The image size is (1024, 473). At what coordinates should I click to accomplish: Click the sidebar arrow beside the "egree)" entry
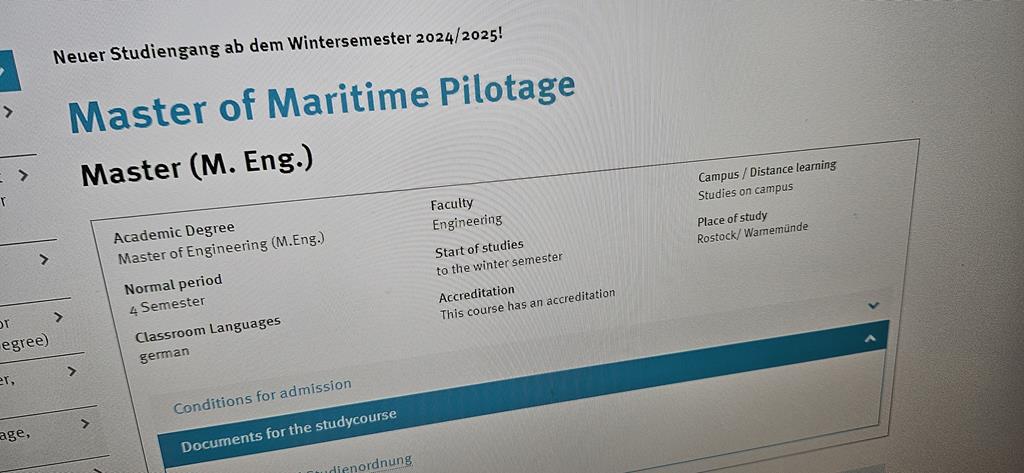coord(59,317)
